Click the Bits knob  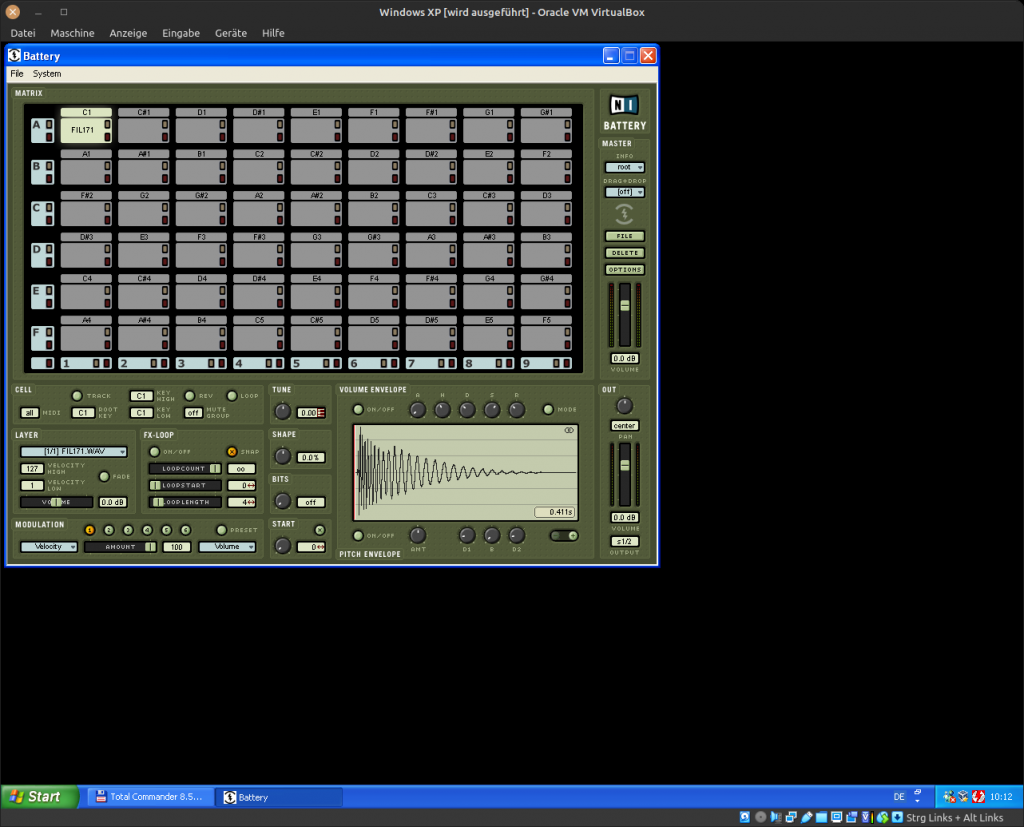pos(283,501)
